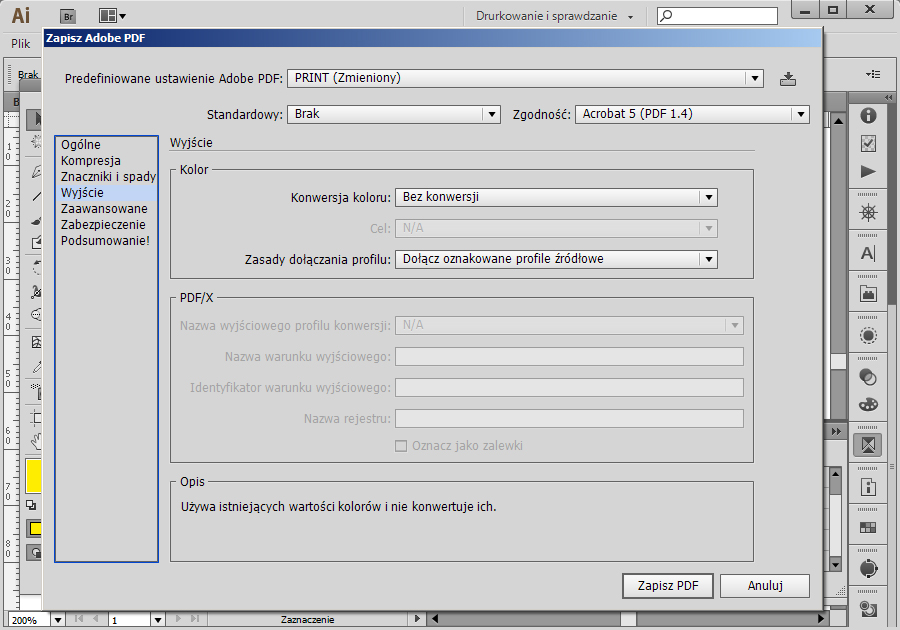Image resolution: width=900 pixels, height=630 pixels.
Task: Open the dotted circle panel icon
Action: coord(868,335)
